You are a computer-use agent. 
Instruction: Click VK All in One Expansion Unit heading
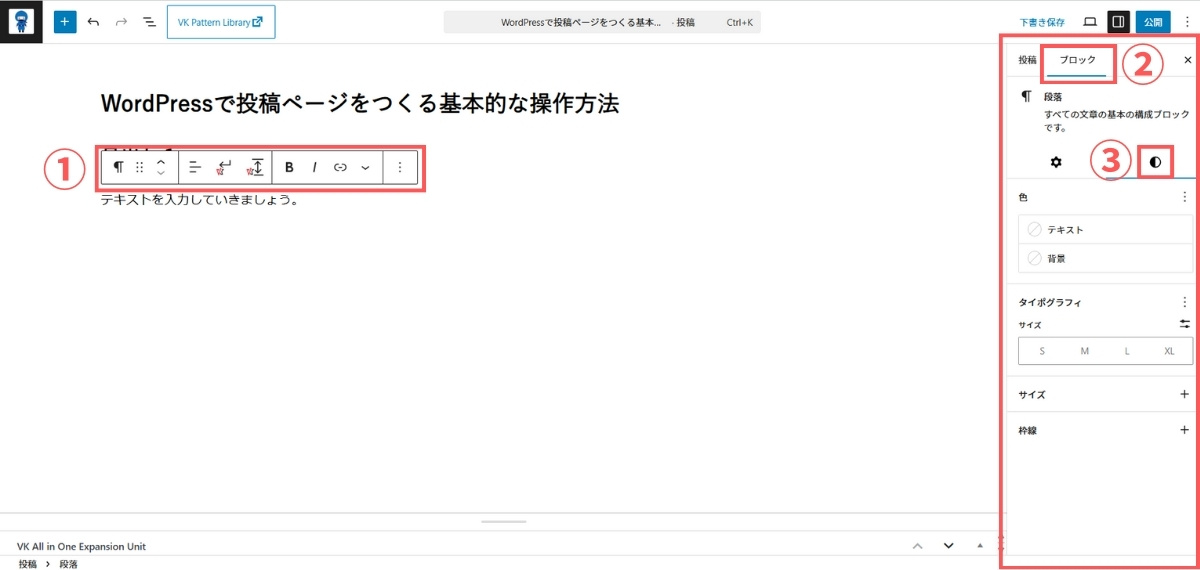(x=82, y=546)
